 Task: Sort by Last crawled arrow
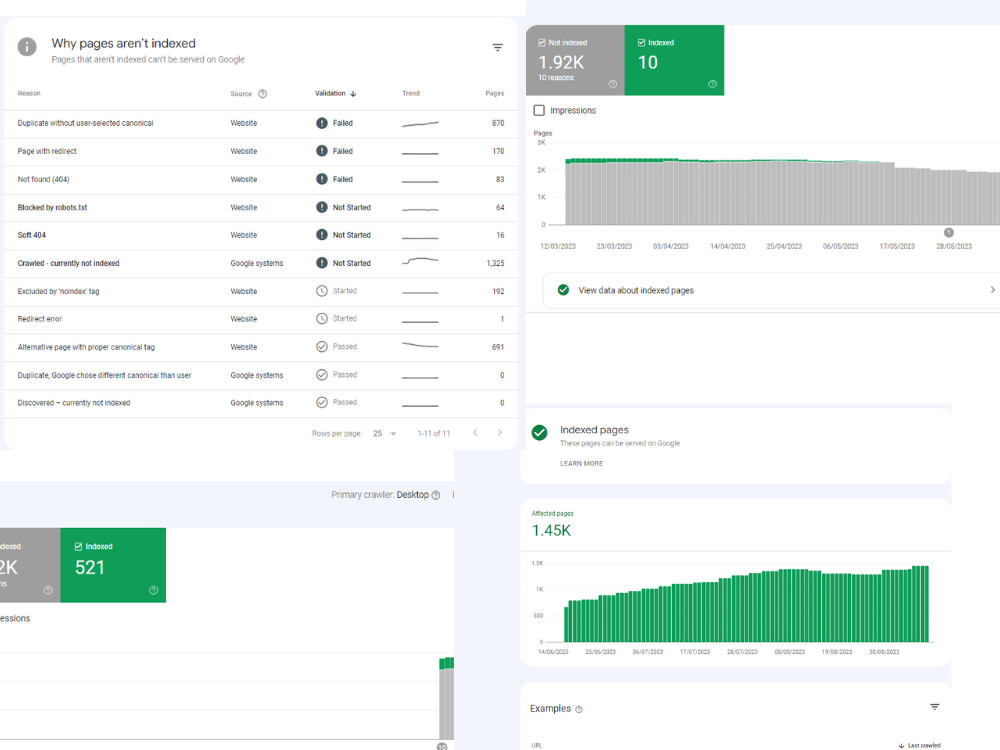(901, 746)
